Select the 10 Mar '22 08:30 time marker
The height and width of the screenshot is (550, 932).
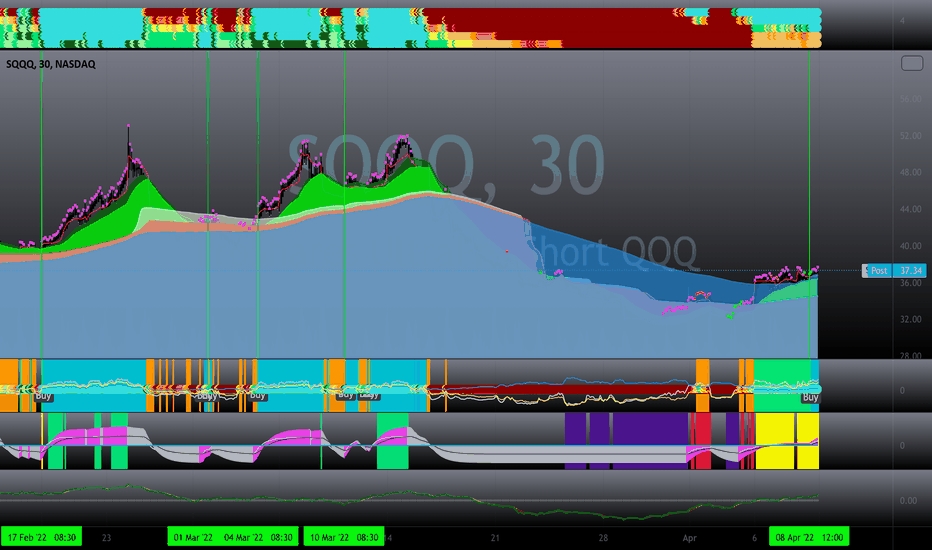344,538
